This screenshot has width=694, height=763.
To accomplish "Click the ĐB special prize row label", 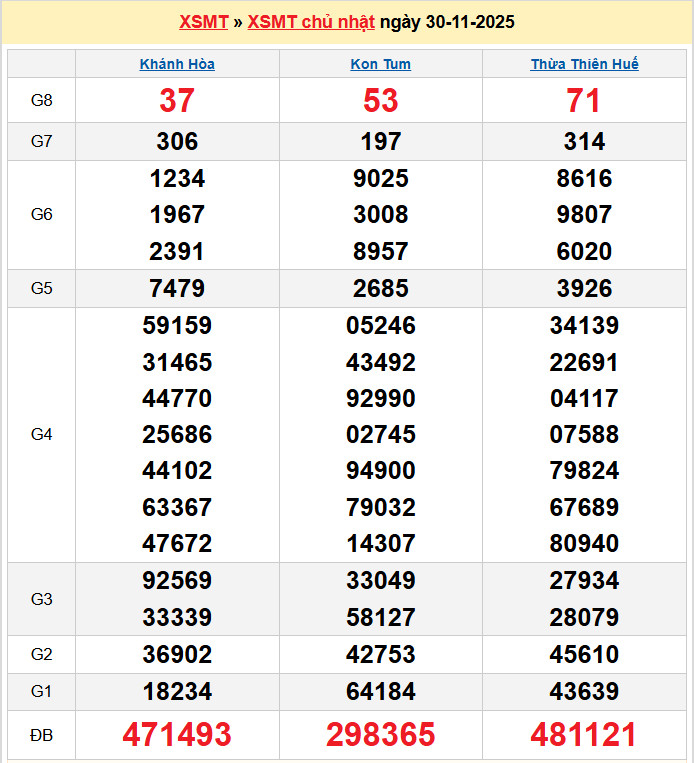I will [x=41, y=736].
